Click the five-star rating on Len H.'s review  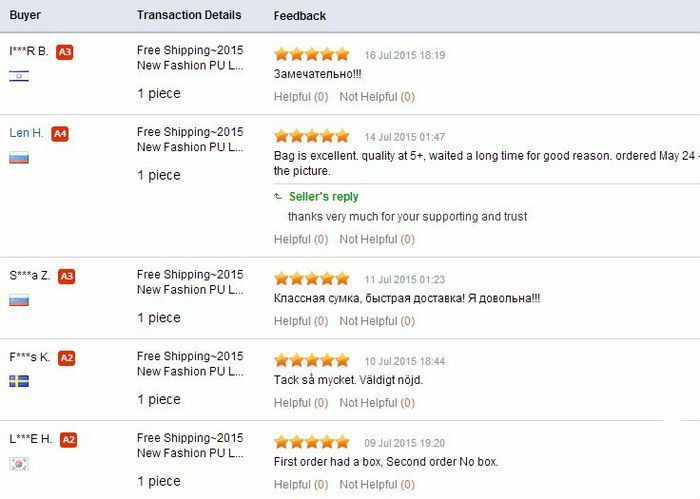pyautogui.click(x=312, y=136)
